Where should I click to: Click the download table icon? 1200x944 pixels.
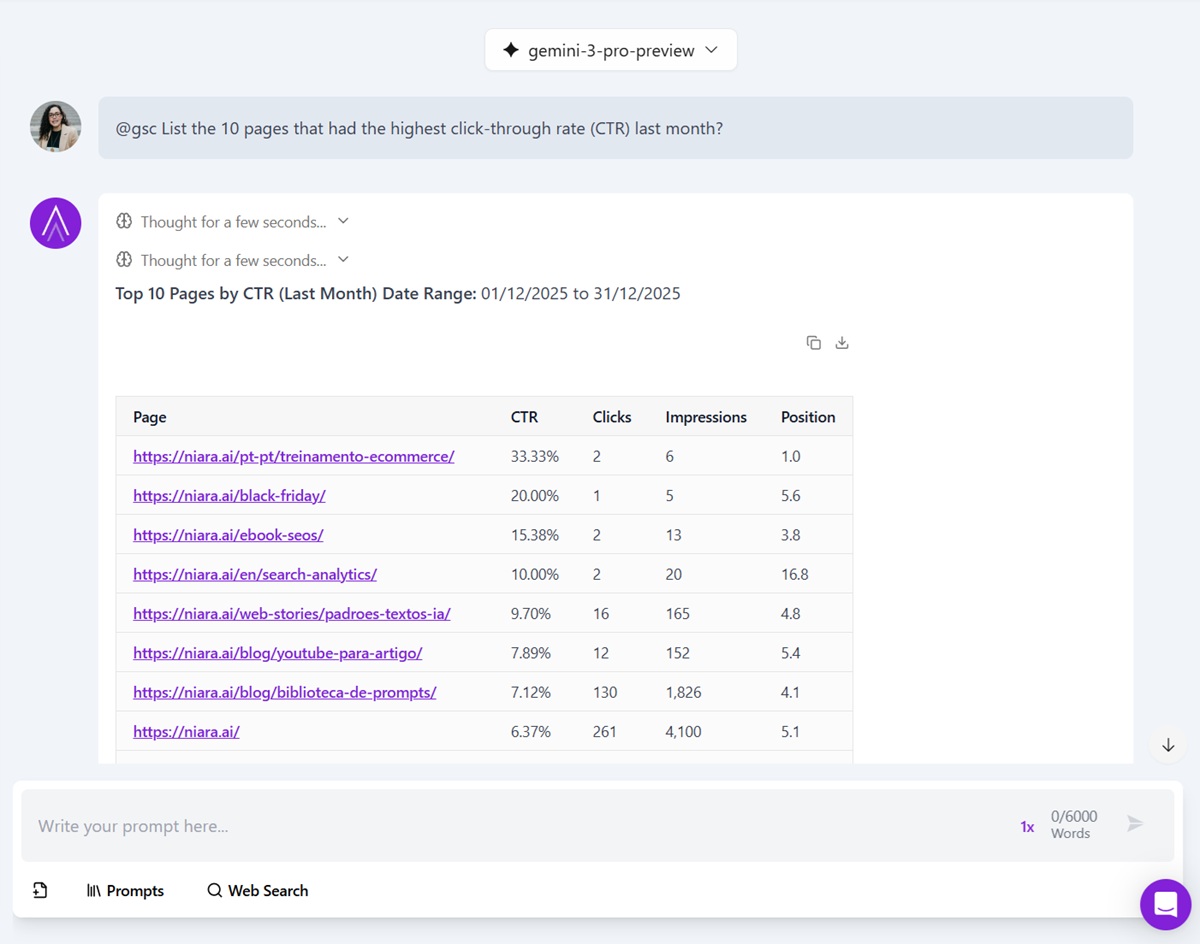pyautogui.click(x=842, y=343)
